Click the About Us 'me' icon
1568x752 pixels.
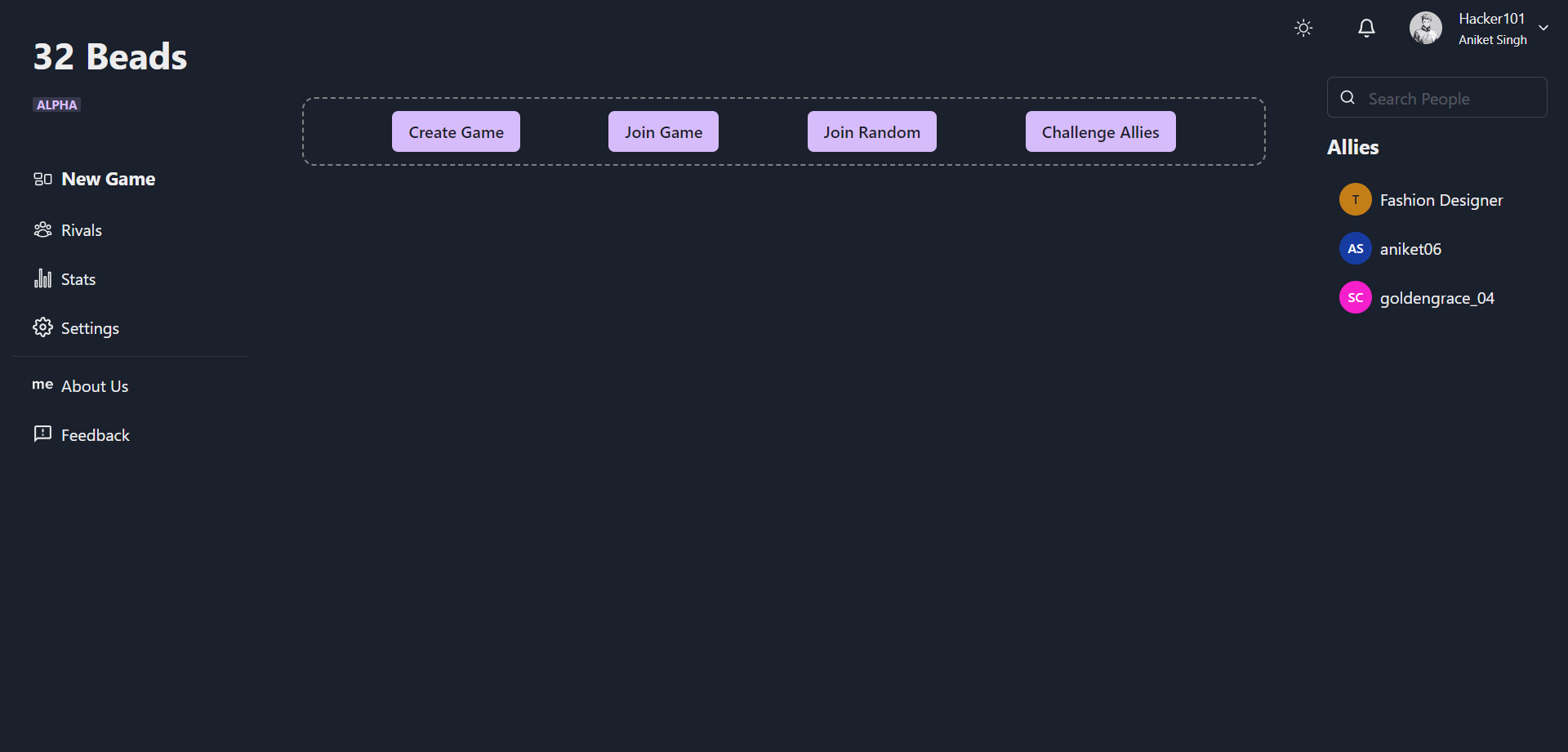[42, 385]
